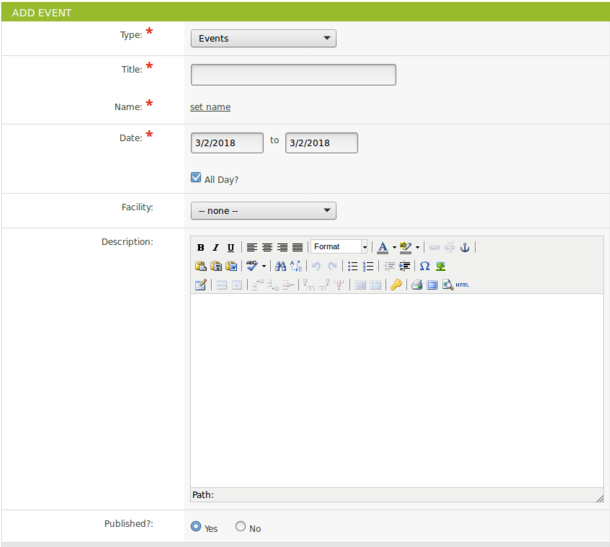Image resolution: width=610 pixels, height=547 pixels.
Task: Toggle italic formatting in description editor
Action: (x=216, y=247)
